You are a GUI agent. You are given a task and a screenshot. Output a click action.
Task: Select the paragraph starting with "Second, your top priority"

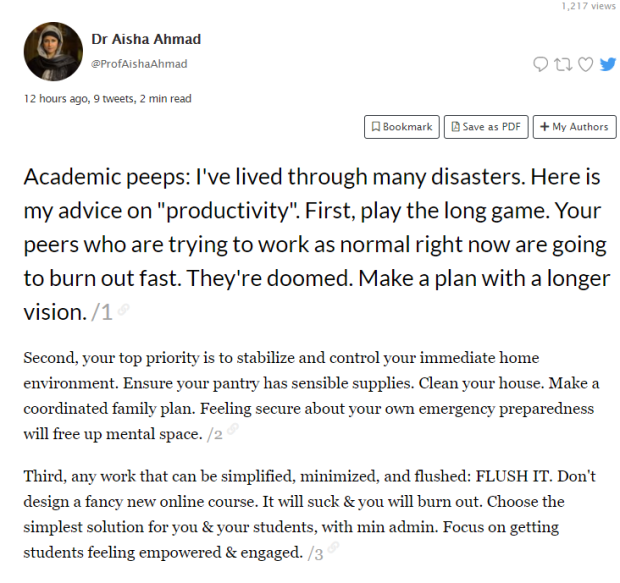tap(310, 394)
